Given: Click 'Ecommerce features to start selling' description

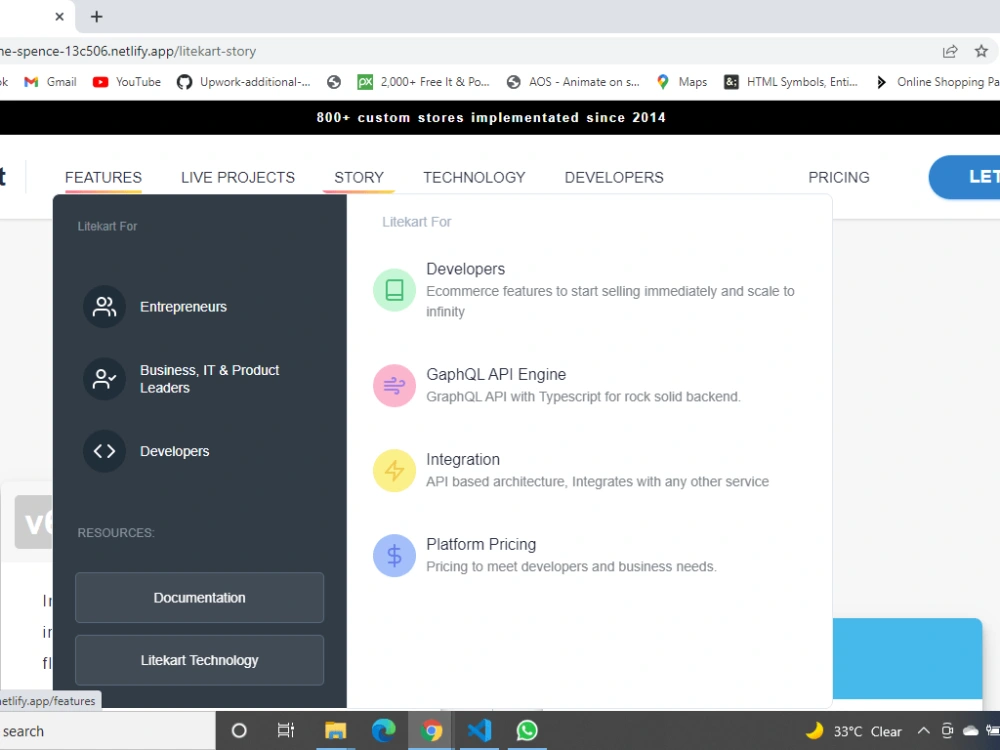Looking at the screenshot, I should (x=610, y=301).
